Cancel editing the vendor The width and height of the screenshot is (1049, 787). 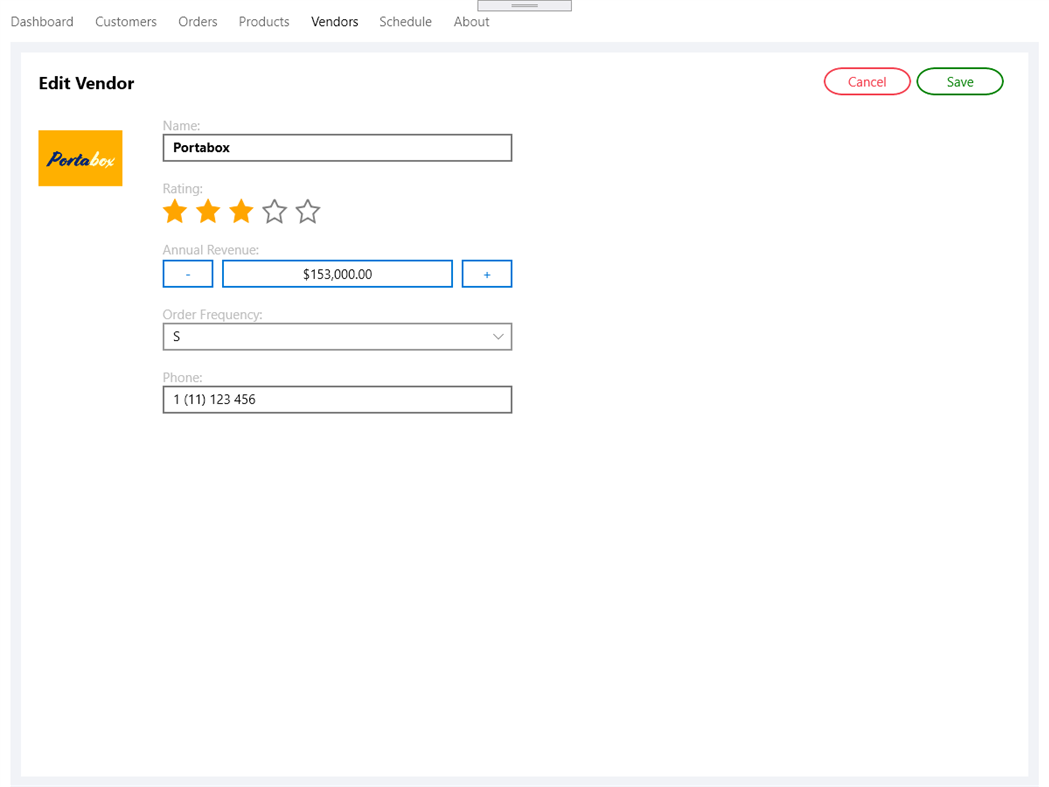pos(866,81)
